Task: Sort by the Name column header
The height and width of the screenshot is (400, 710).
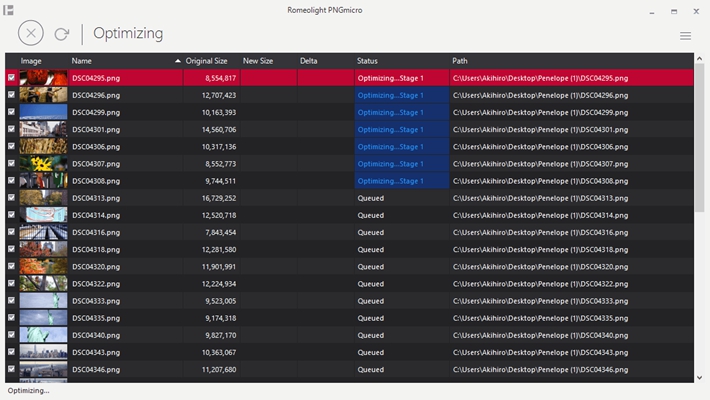Action: [x=82, y=61]
